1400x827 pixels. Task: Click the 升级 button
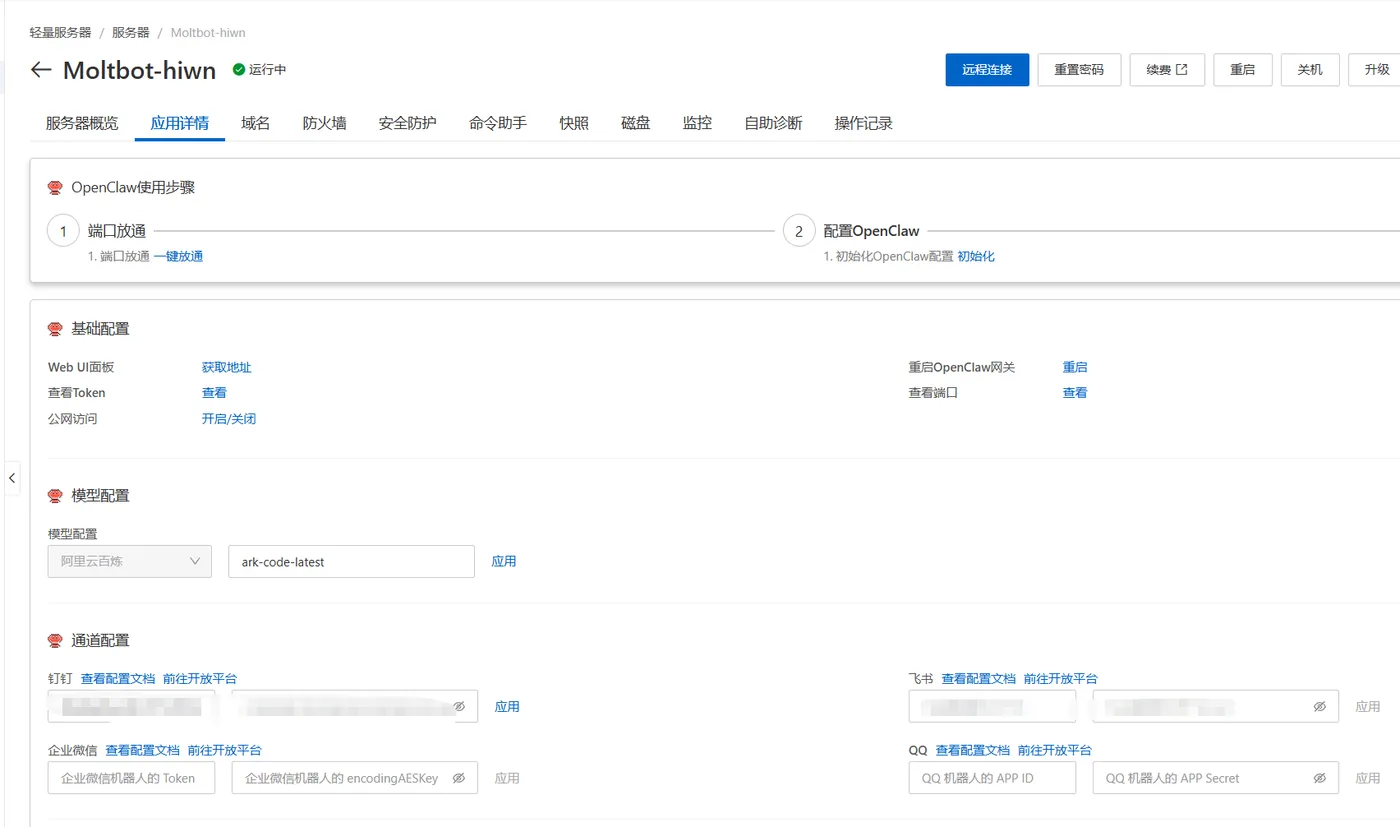point(1376,70)
